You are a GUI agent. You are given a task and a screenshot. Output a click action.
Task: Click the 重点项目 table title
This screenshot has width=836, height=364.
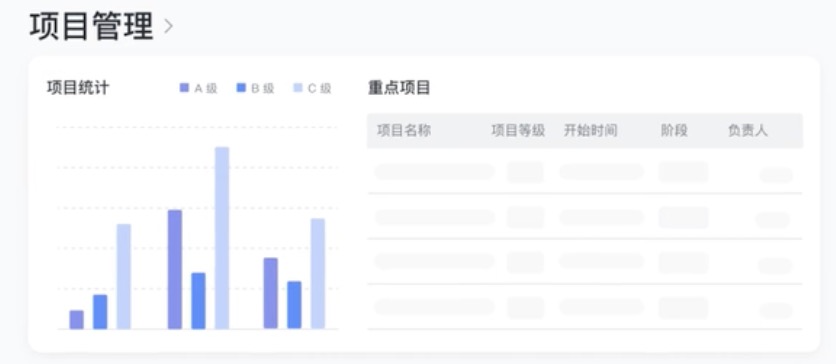coord(399,88)
